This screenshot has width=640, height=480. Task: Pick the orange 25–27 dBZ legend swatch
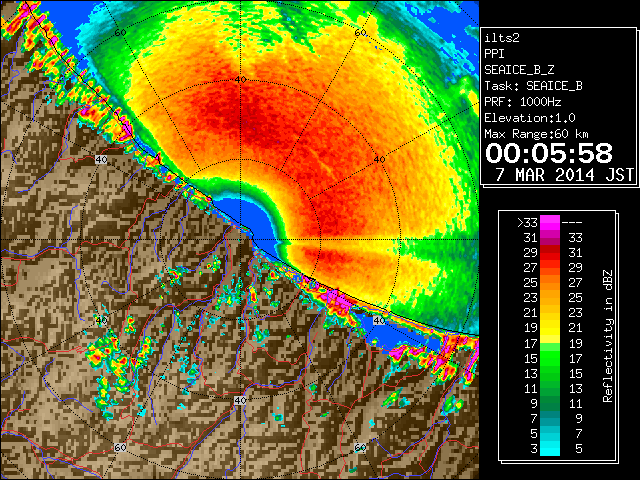point(550,283)
